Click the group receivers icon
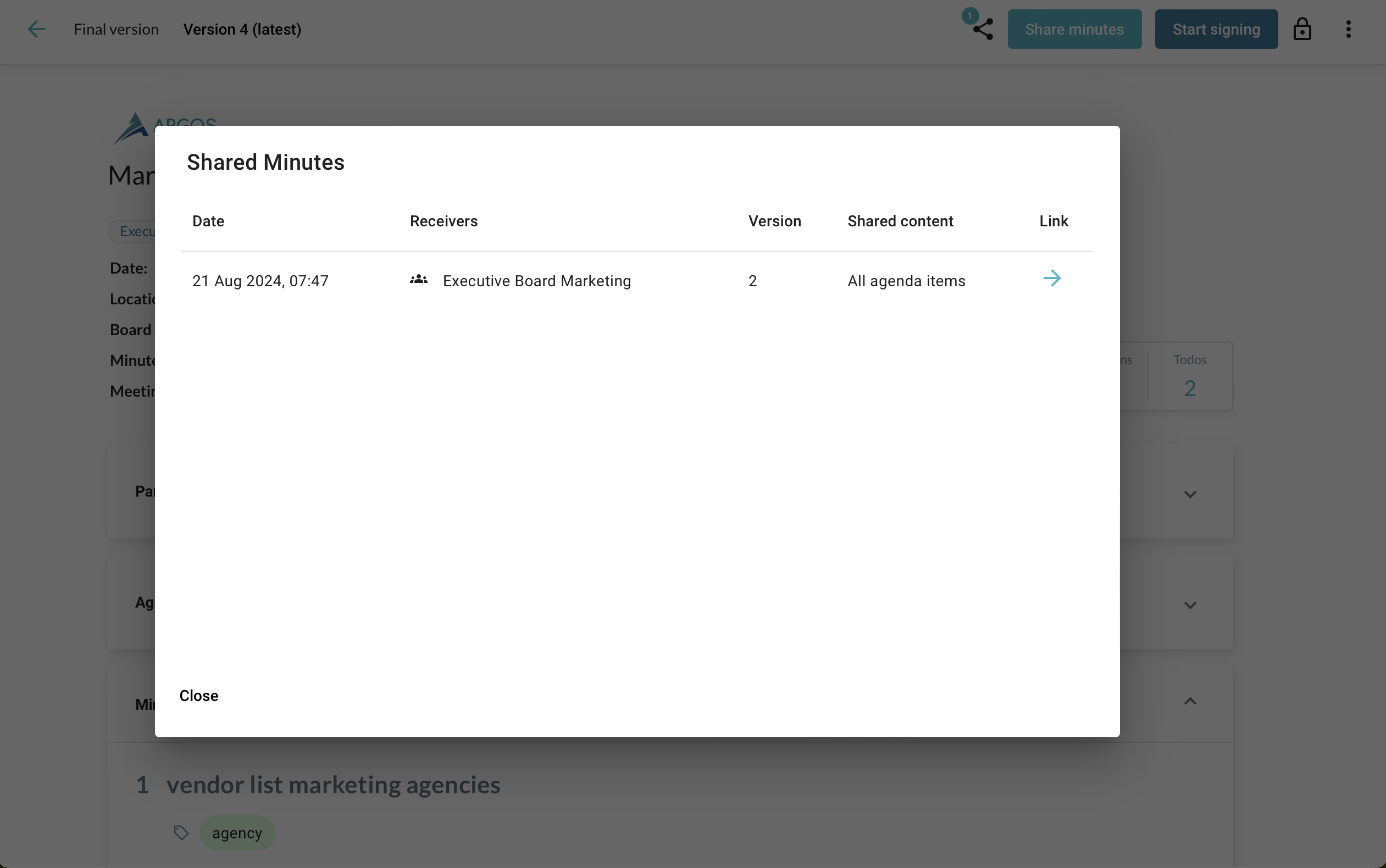This screenshot has height=868, width=1386. click(419, 280)
